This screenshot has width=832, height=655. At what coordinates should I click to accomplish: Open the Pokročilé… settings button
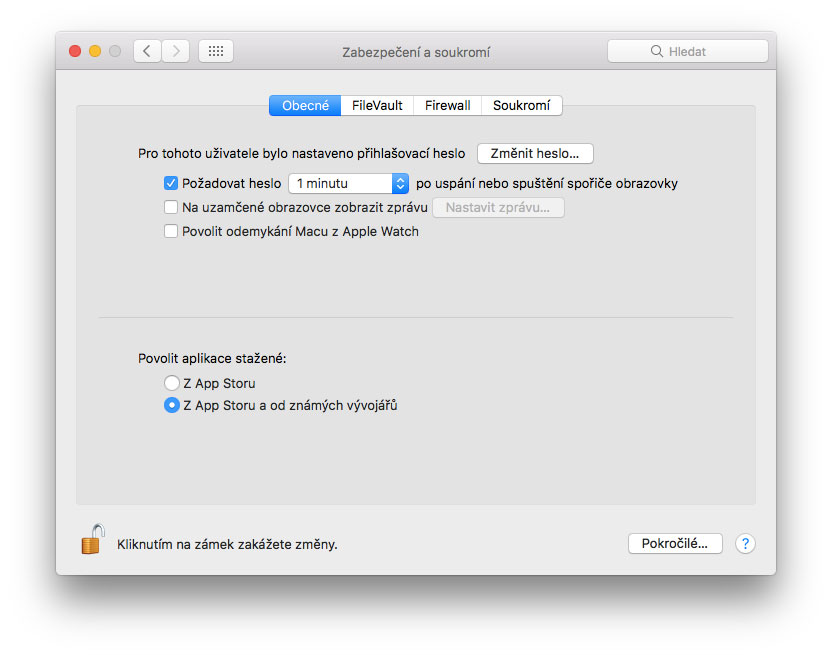pos(675,544)
